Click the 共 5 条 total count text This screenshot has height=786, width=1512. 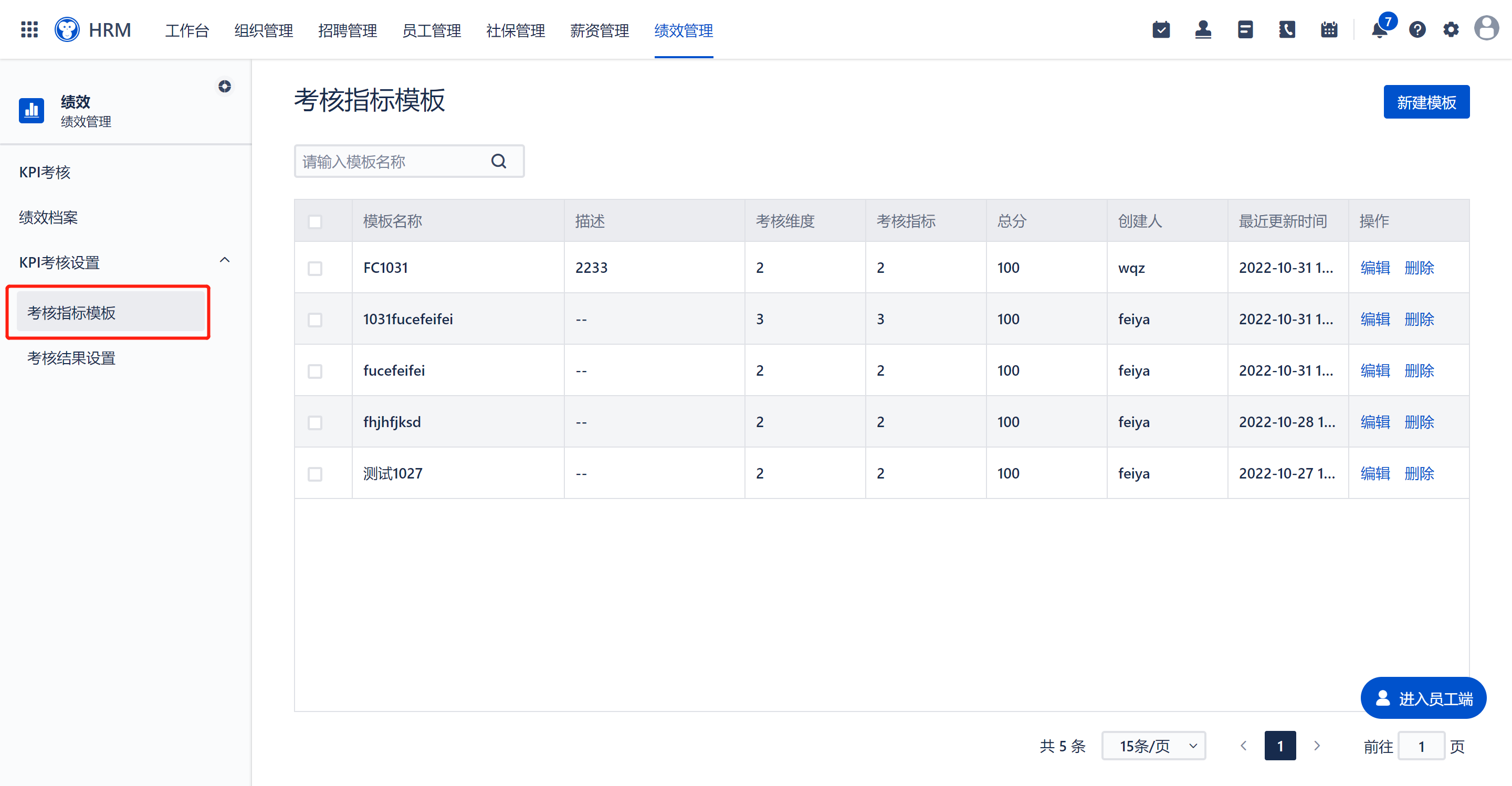click(1063, 746)
